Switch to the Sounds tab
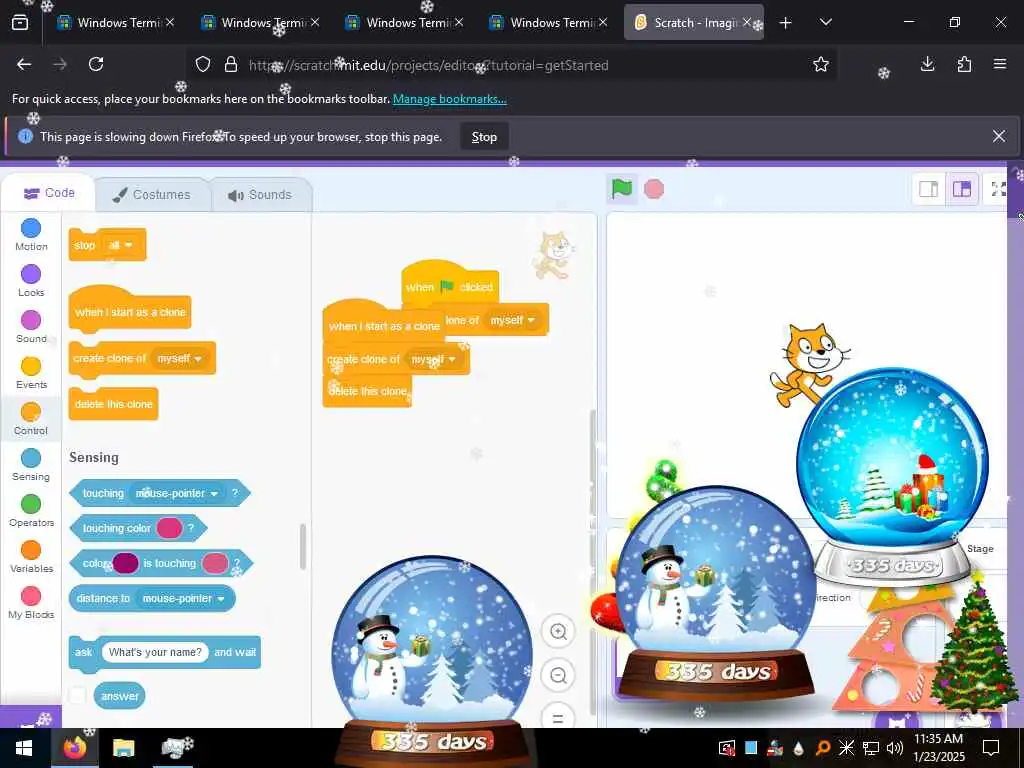The image size is (1024, 768). (261, 195)
